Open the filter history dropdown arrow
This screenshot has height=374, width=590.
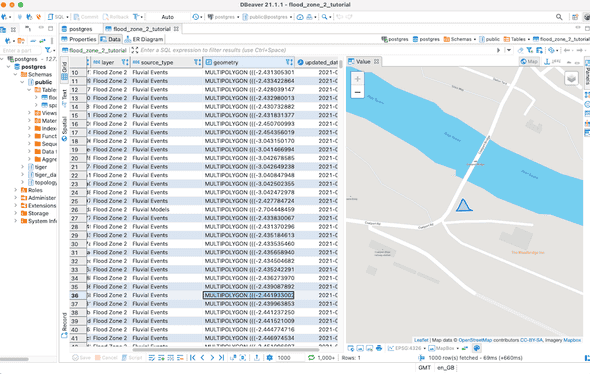click(509, 50)
